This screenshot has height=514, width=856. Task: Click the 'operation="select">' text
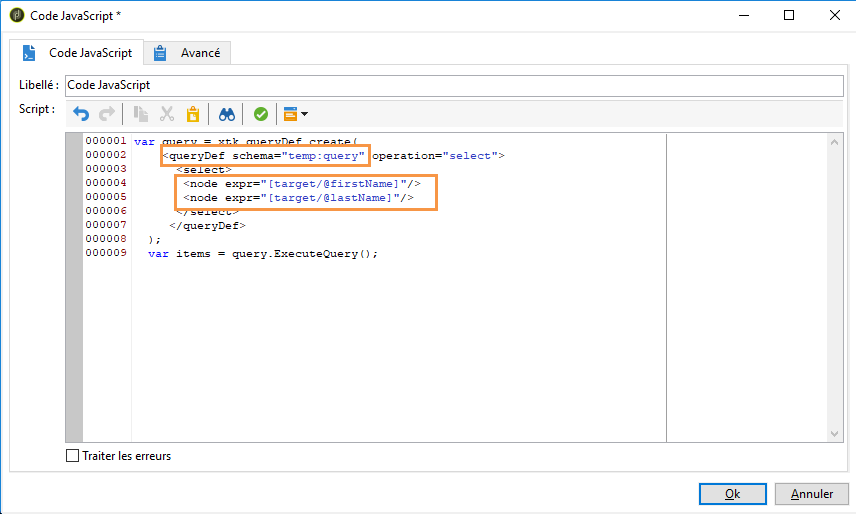pyautogui.click(x=438, y=156)
